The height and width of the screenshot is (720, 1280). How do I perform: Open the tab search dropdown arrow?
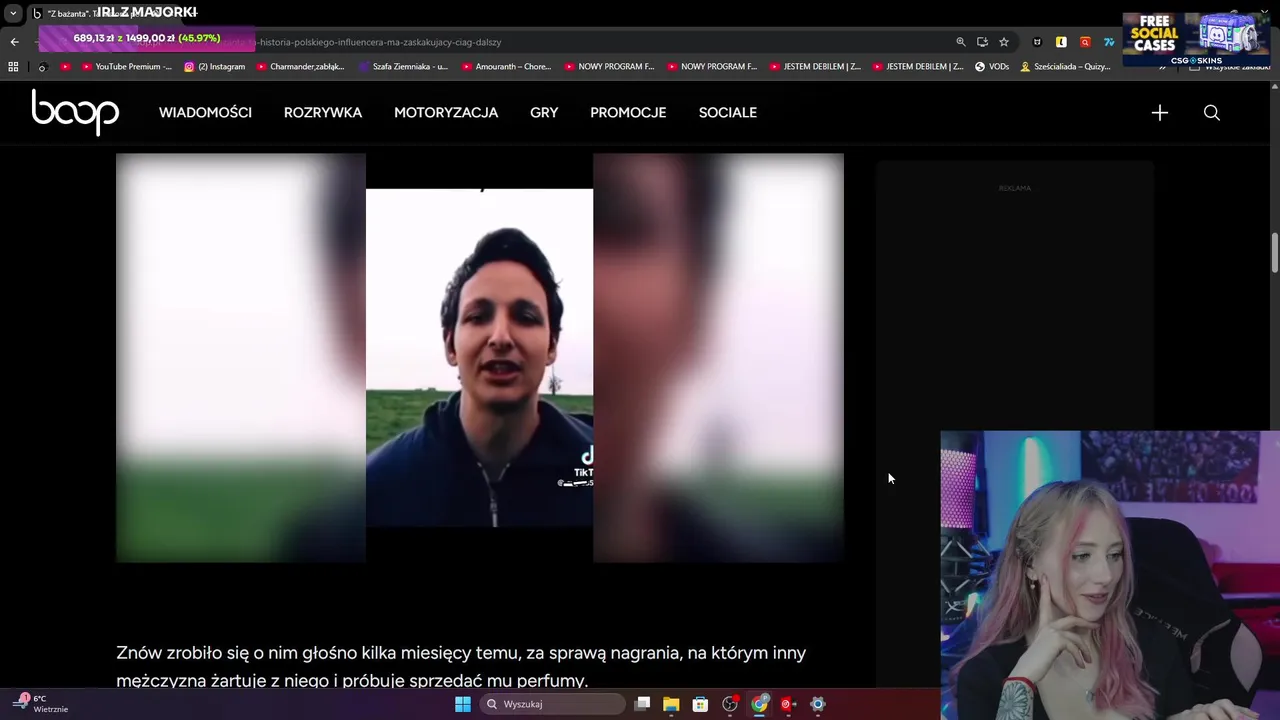coord(13,13)
